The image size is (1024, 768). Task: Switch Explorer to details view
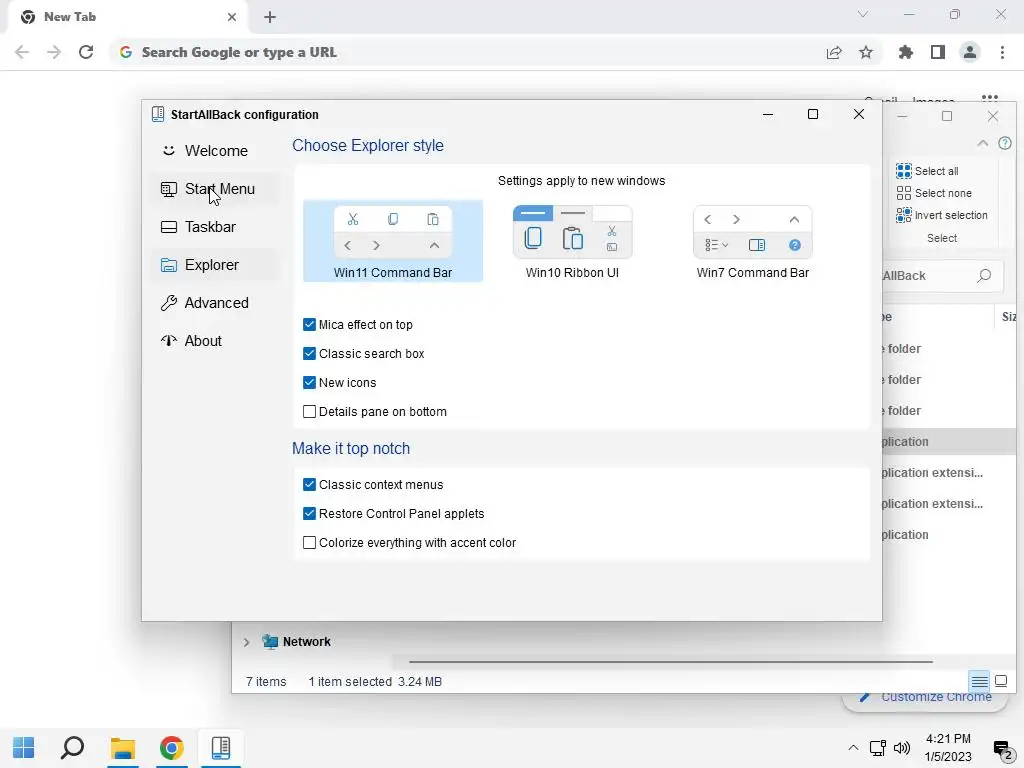[979, 682]
